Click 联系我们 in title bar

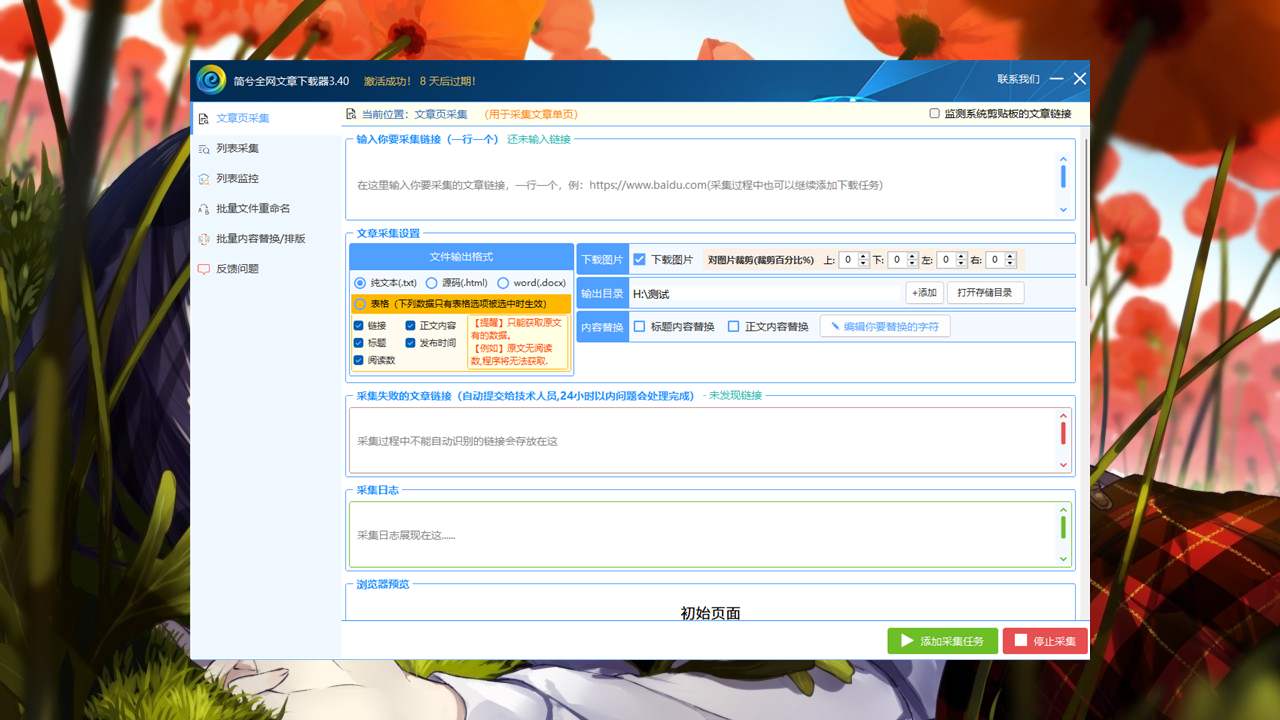click(x=1018, y=79)
